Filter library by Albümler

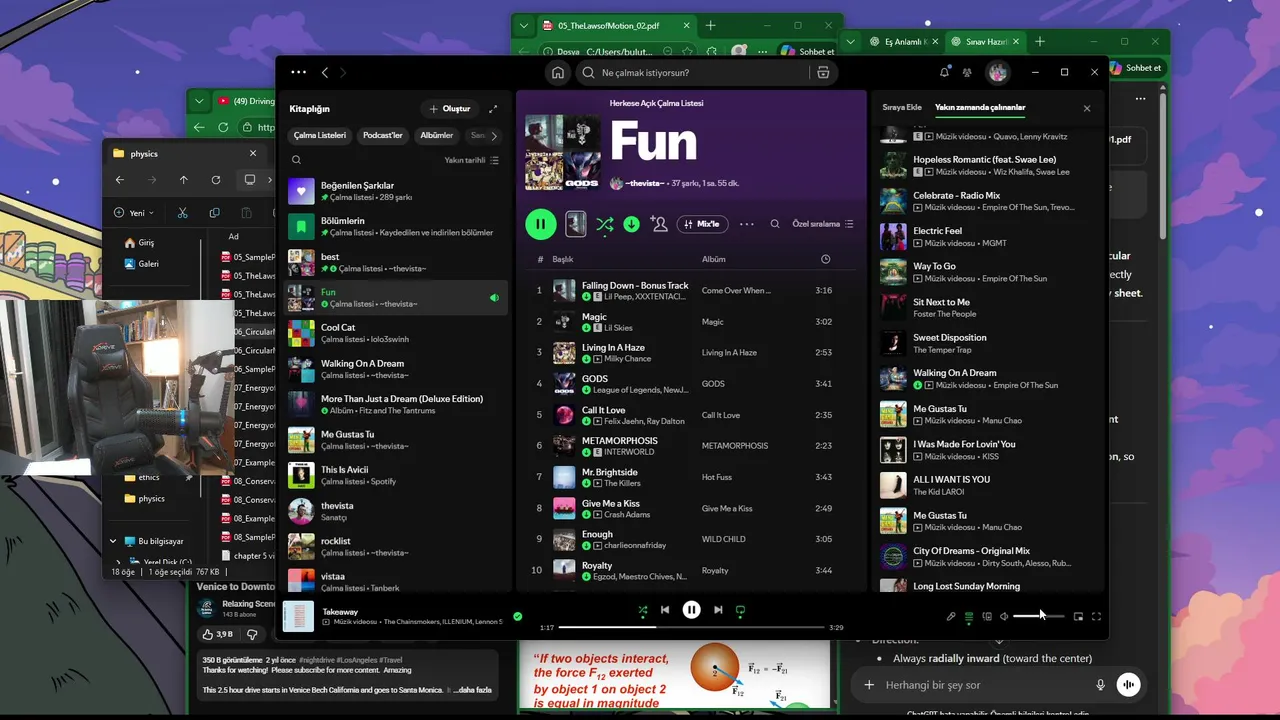pyautogui.click(x=437, y=135)
